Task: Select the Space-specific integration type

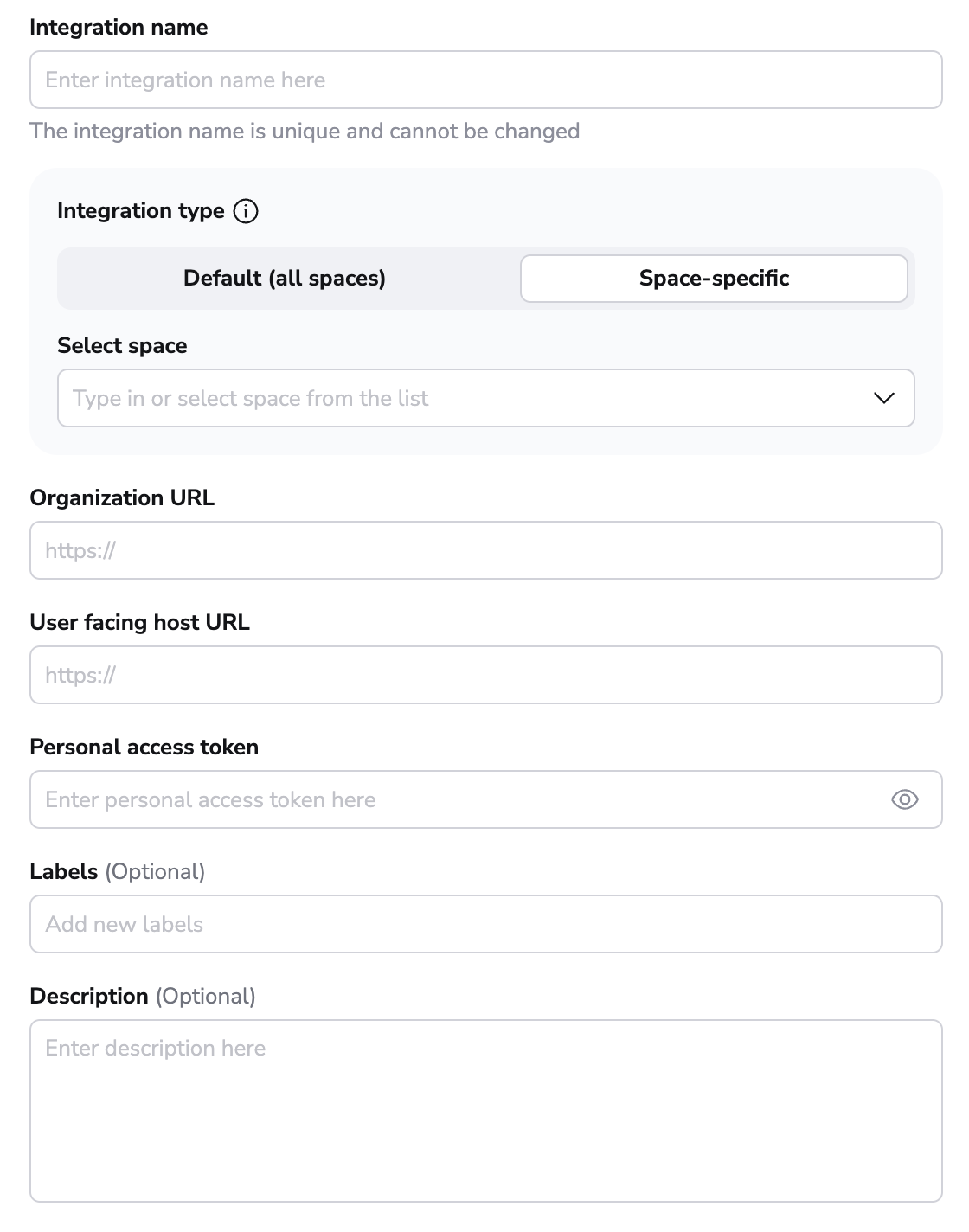Action: (713, 278)
